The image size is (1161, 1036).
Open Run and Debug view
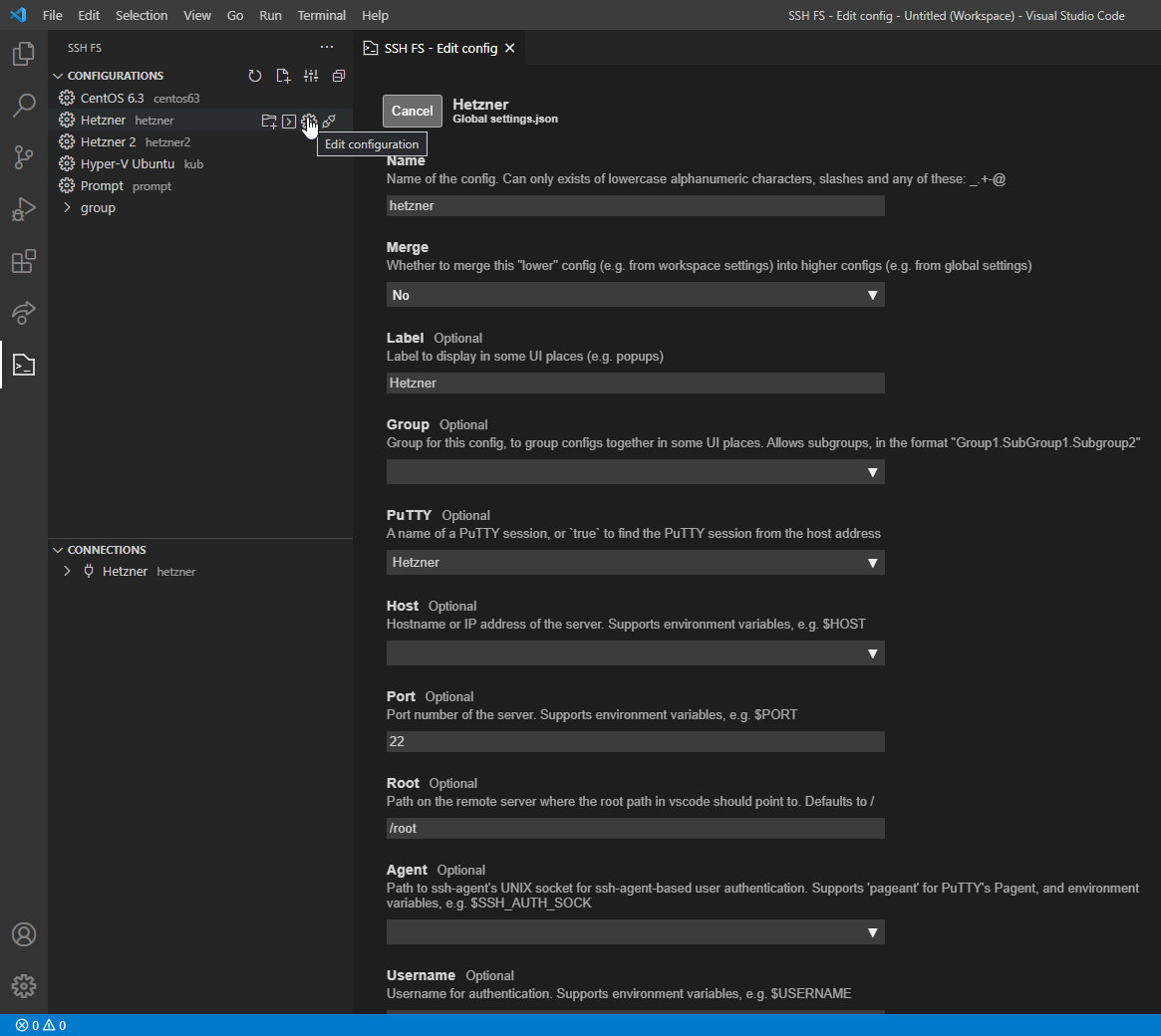click(24, 209)
